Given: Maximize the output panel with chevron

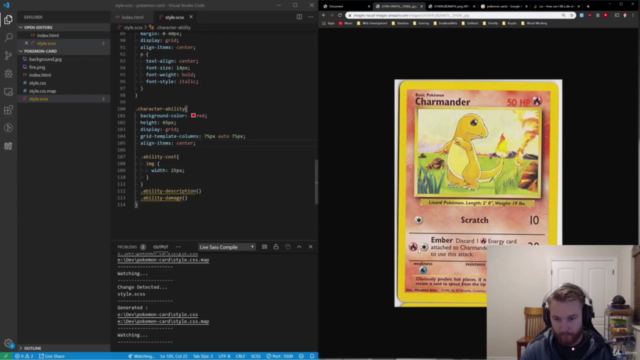Looking at the screenshot, I should 299,247.
